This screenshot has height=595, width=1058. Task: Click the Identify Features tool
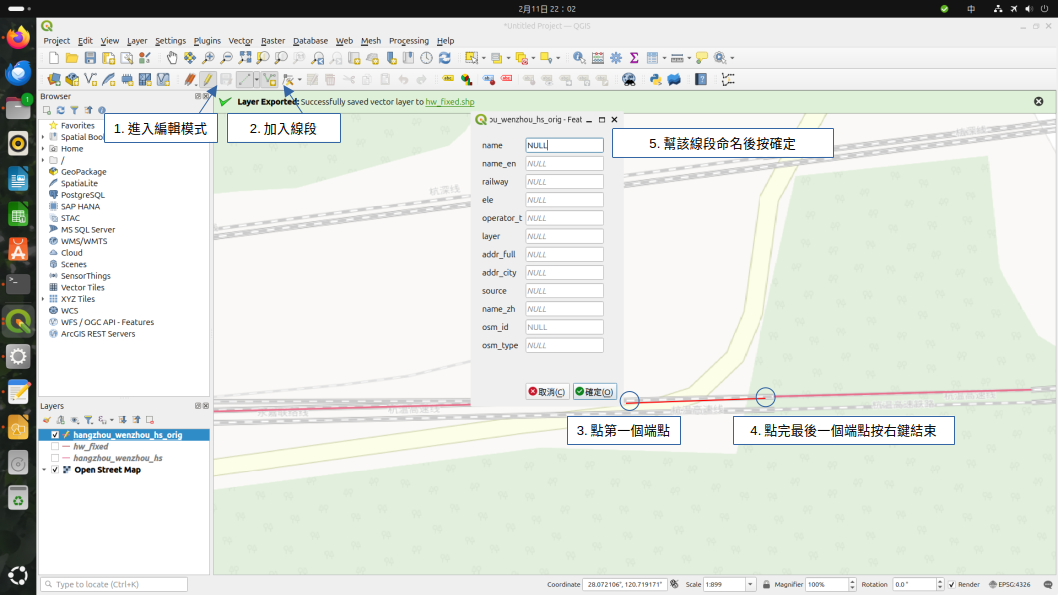point(579,58)
